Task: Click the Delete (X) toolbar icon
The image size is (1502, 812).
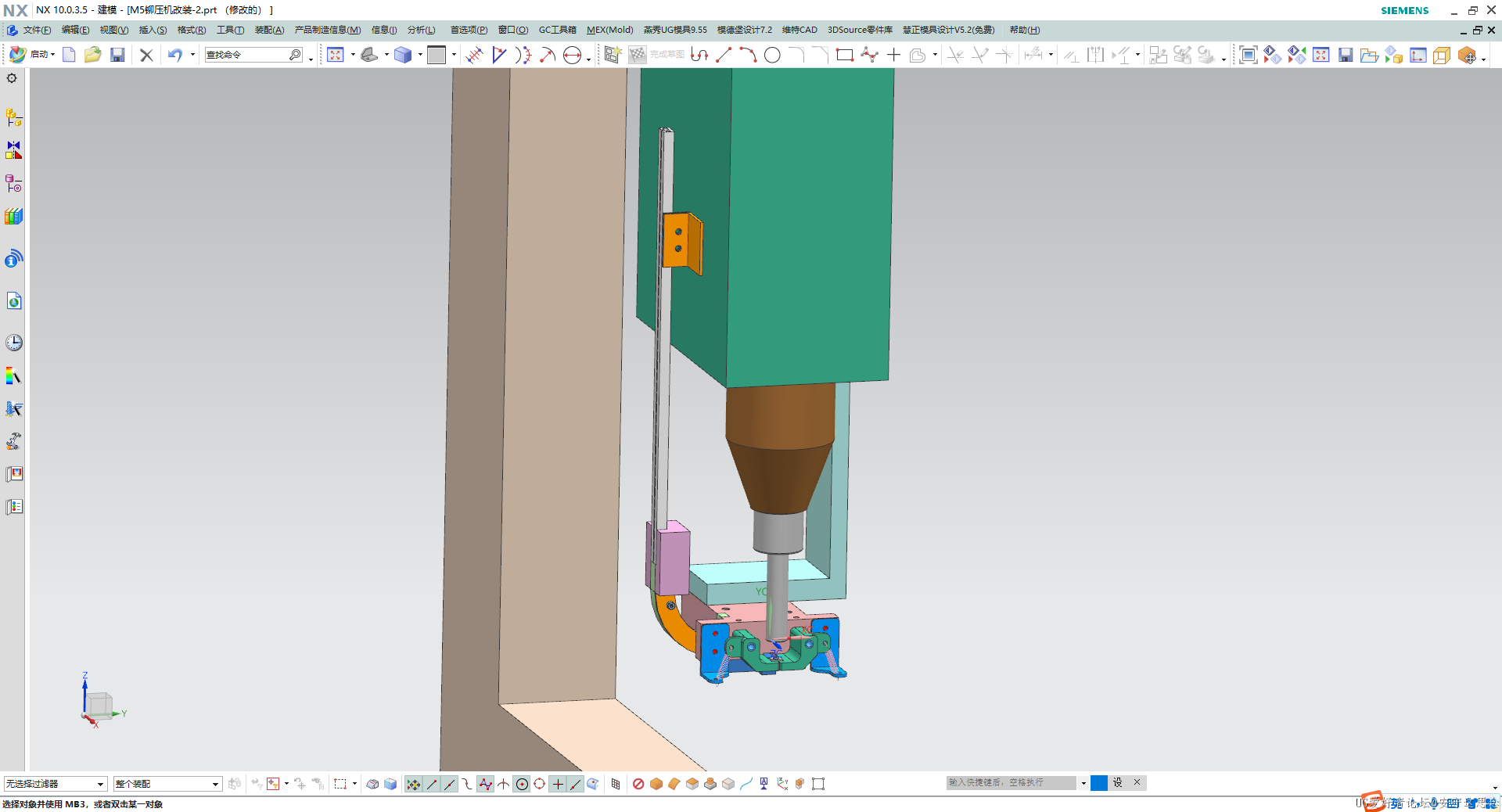Action: pyautogui.click(x=146, y=55)
